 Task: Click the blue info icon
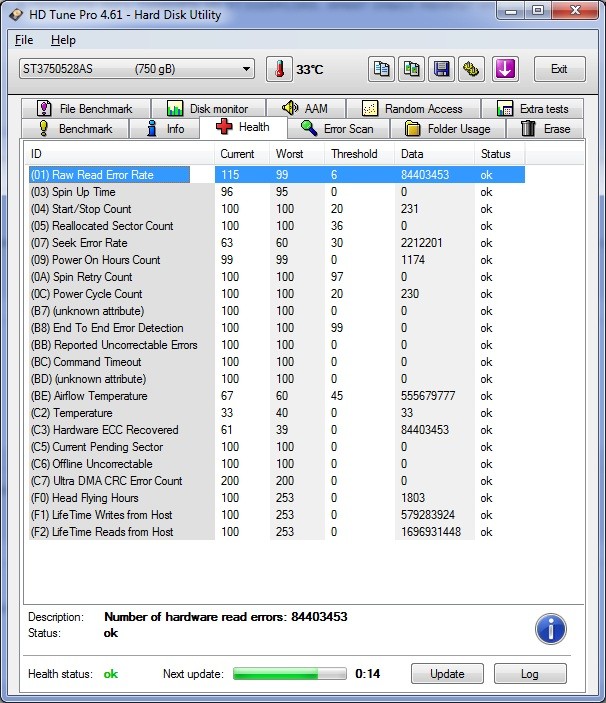pos(550,628)
